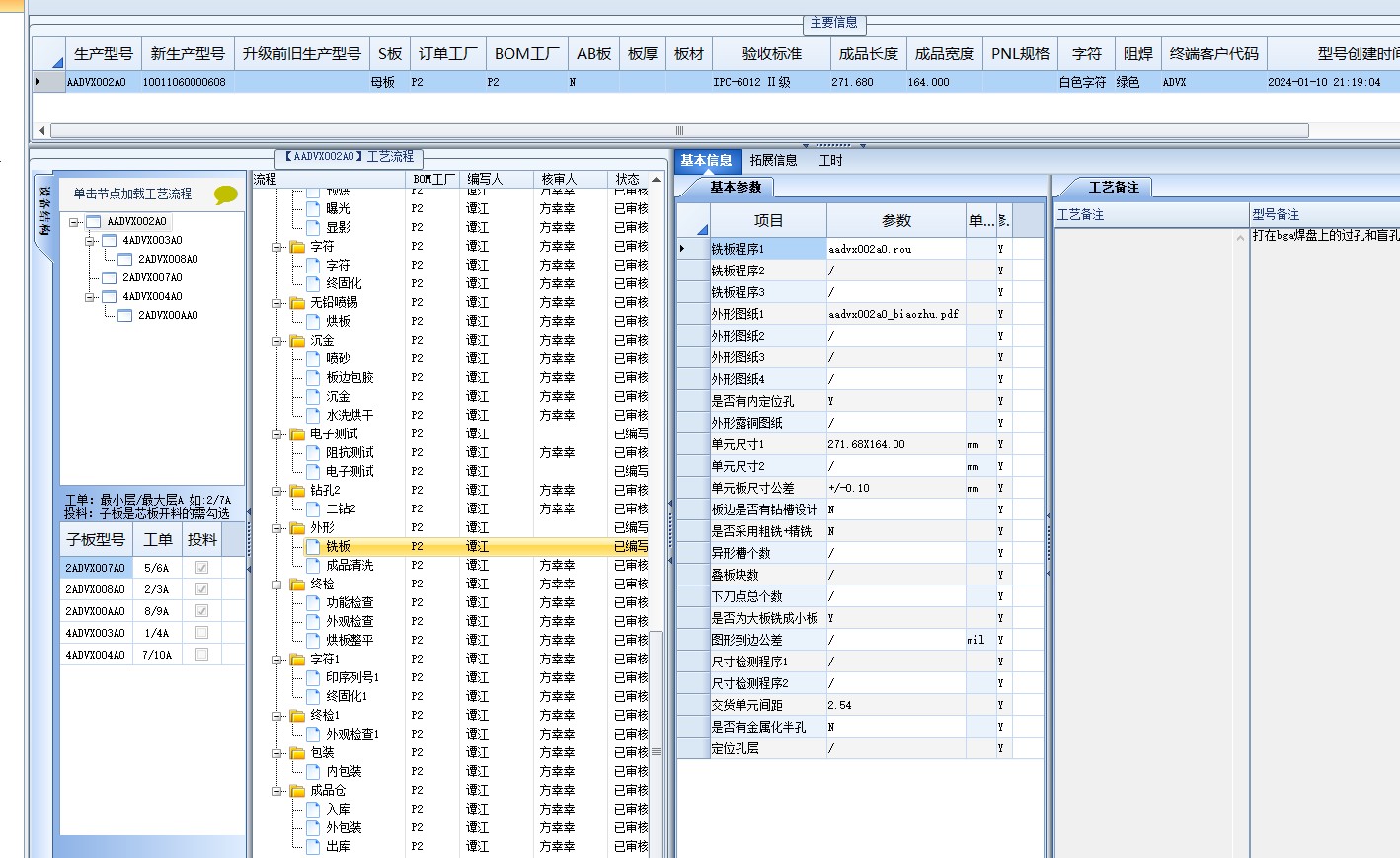Click the folder icon of 外形

click(297, 528)
